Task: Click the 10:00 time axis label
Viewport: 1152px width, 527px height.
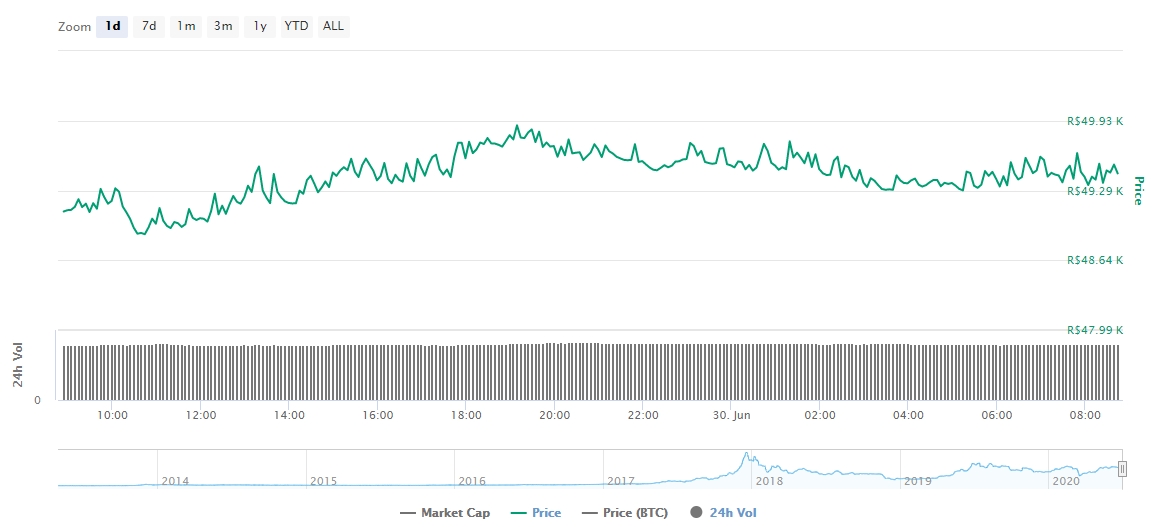Action: pos(112,415)
